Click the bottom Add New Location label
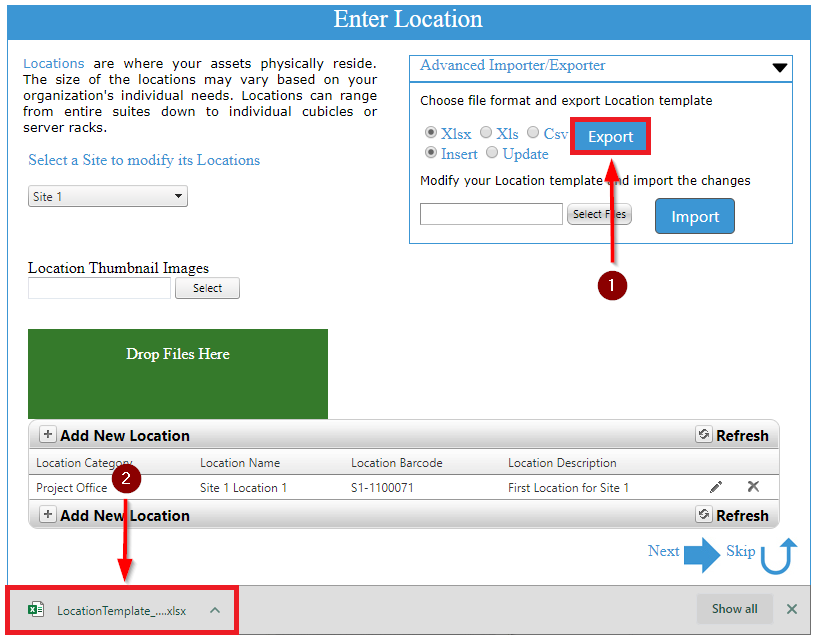817x641 pixels. click(125, 515)
